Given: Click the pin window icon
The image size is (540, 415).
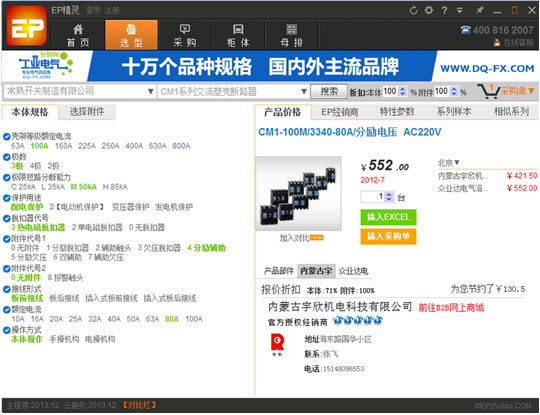Looking at the screenshot, I should point(479,10).
